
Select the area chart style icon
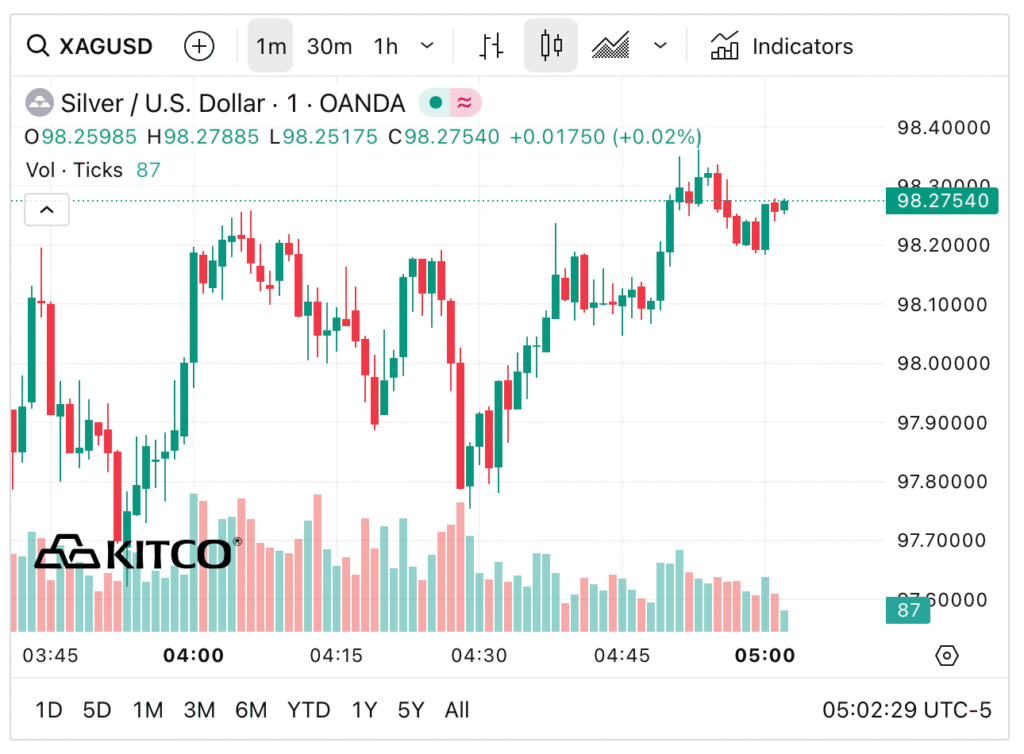(x=610, y=46)
